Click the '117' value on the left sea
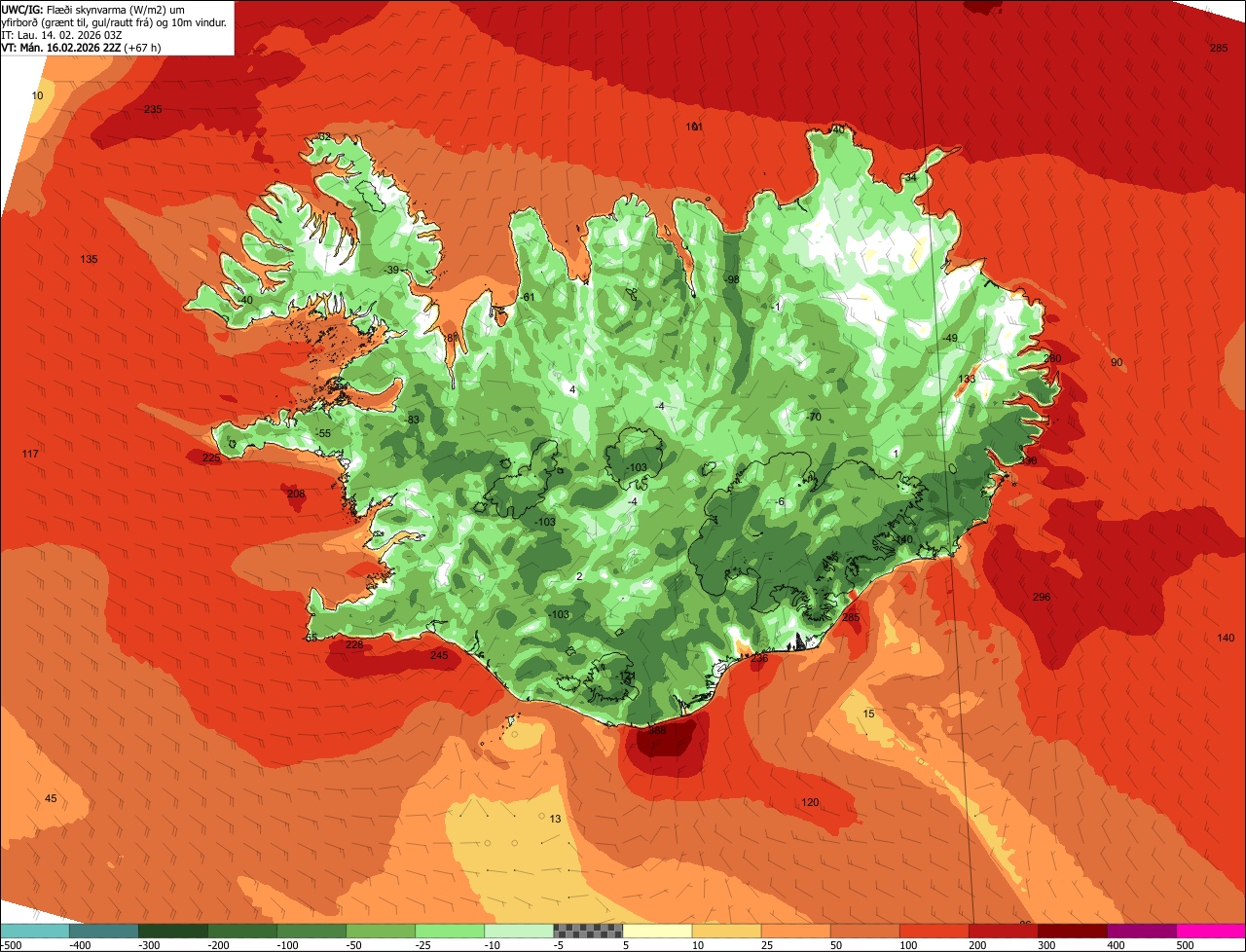This screenshot has width=1246, height=952. pos(30,454)
